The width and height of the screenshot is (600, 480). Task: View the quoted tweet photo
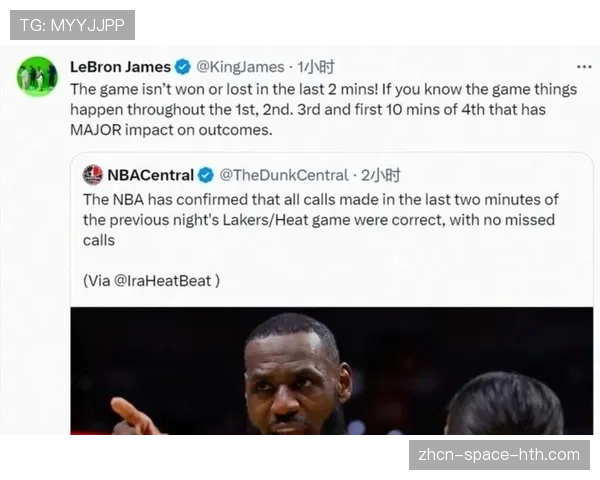click(332, 371)
